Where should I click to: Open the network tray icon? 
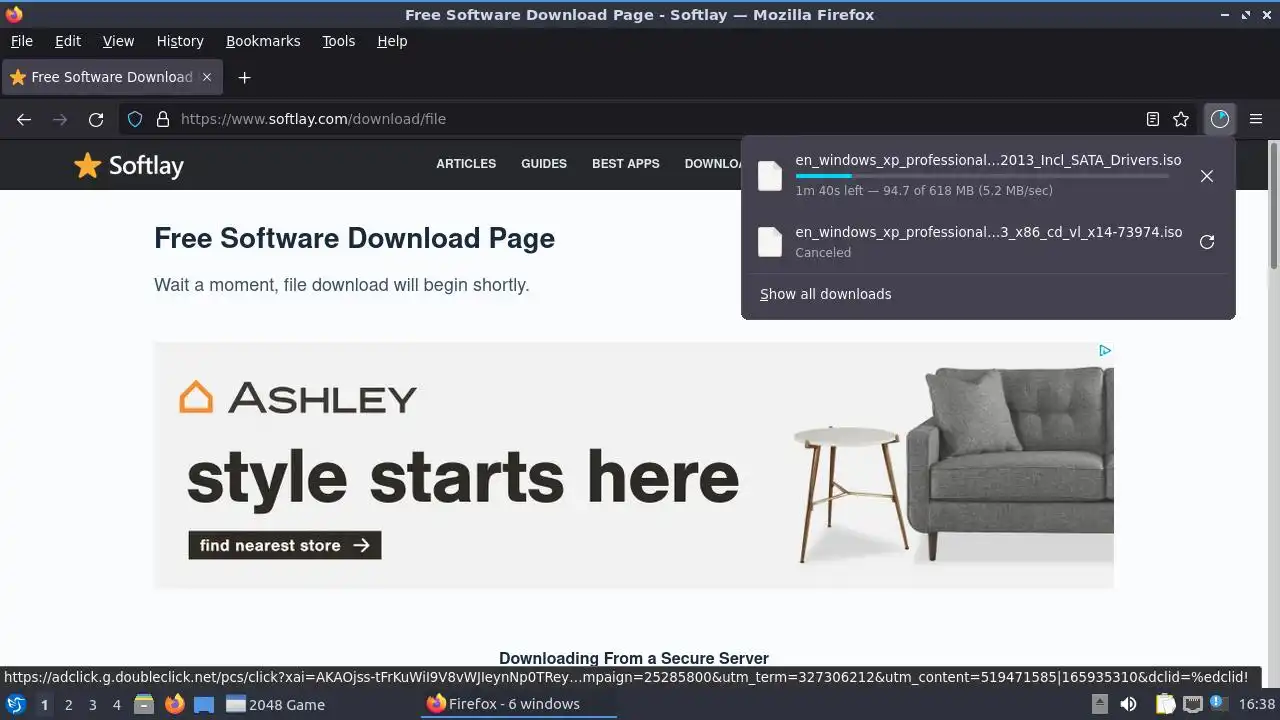click(x=1192, y=704)
